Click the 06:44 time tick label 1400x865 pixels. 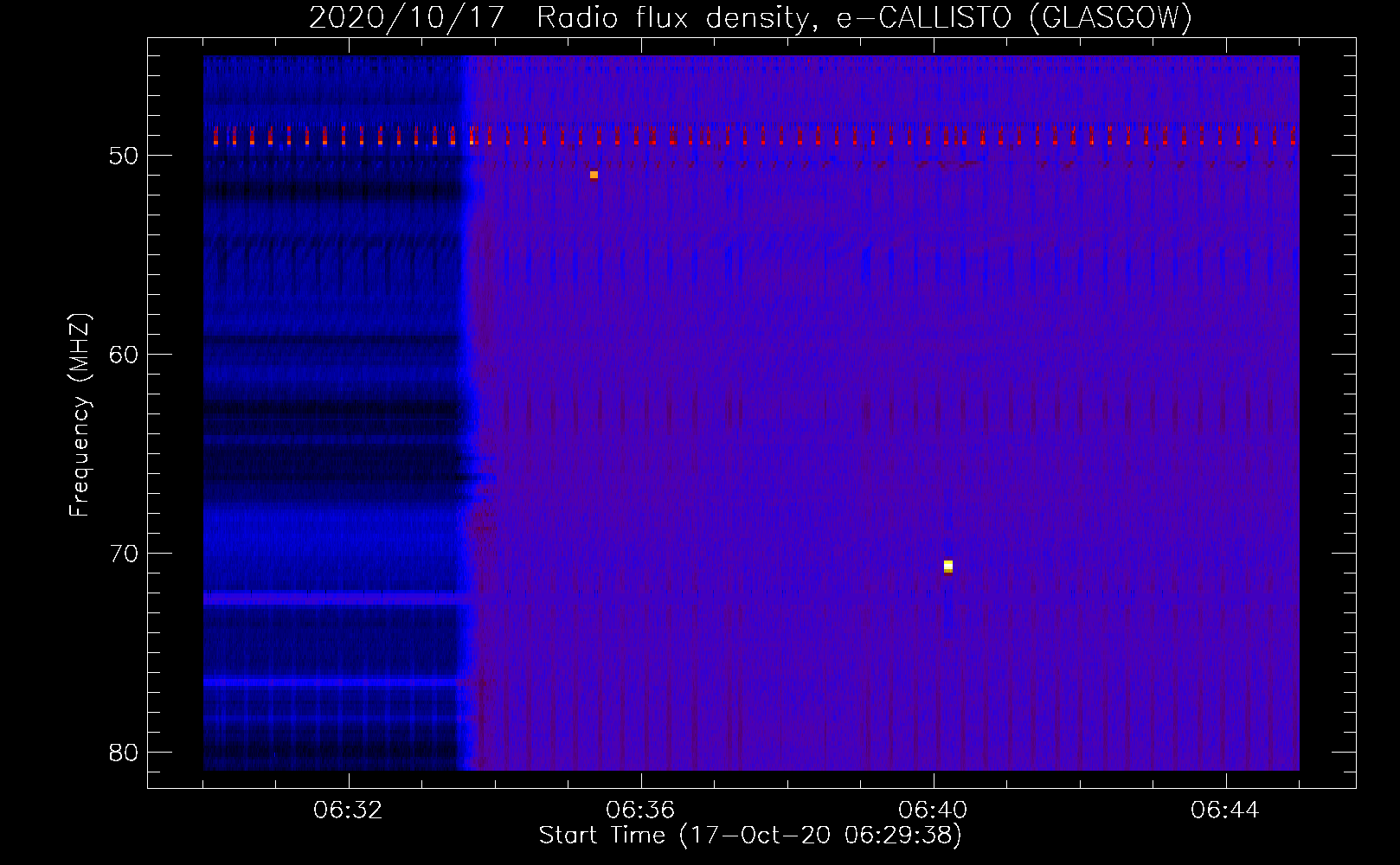(1225, 811)
